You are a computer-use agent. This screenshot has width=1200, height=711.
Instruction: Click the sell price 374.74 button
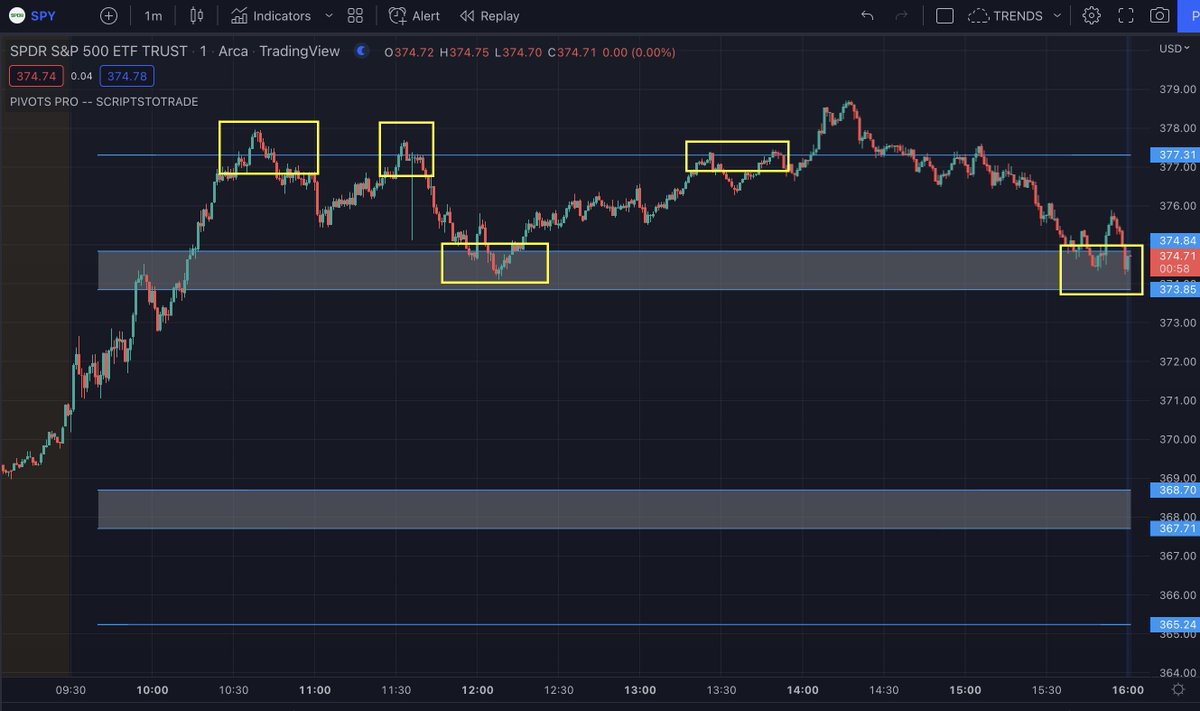tap(37, 76)
